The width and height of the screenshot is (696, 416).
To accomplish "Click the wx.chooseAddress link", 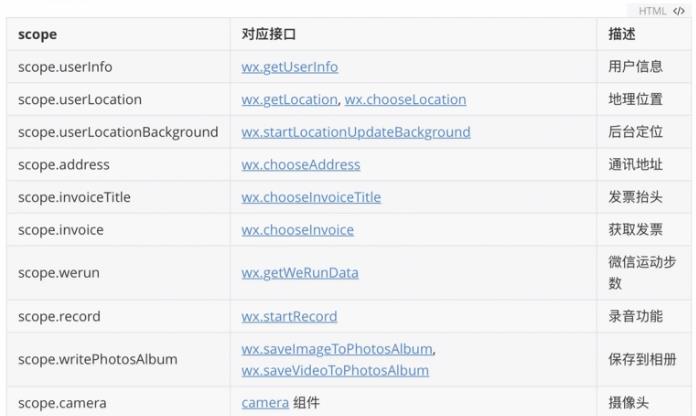I will [300, 165].
